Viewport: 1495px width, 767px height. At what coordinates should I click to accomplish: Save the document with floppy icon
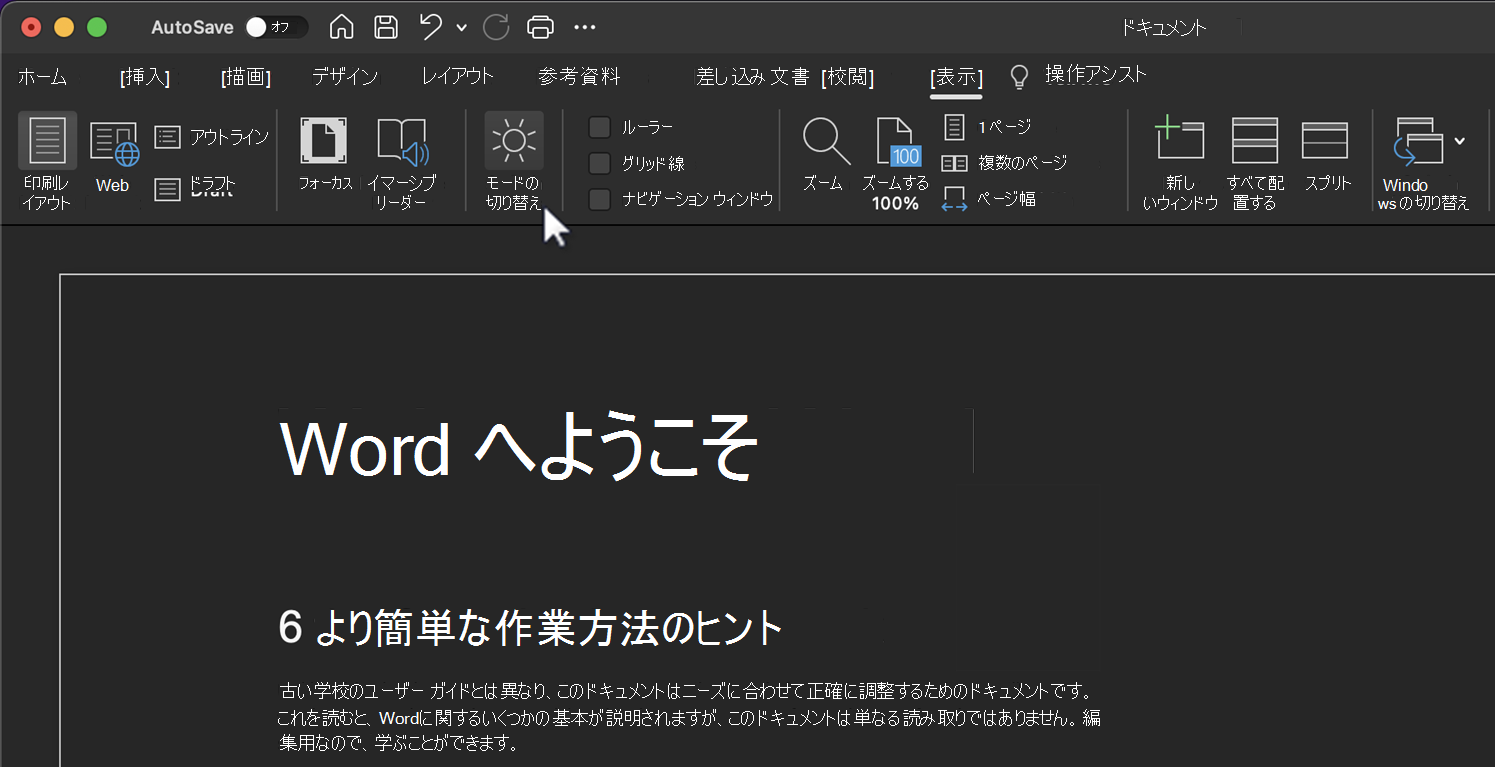386,28
